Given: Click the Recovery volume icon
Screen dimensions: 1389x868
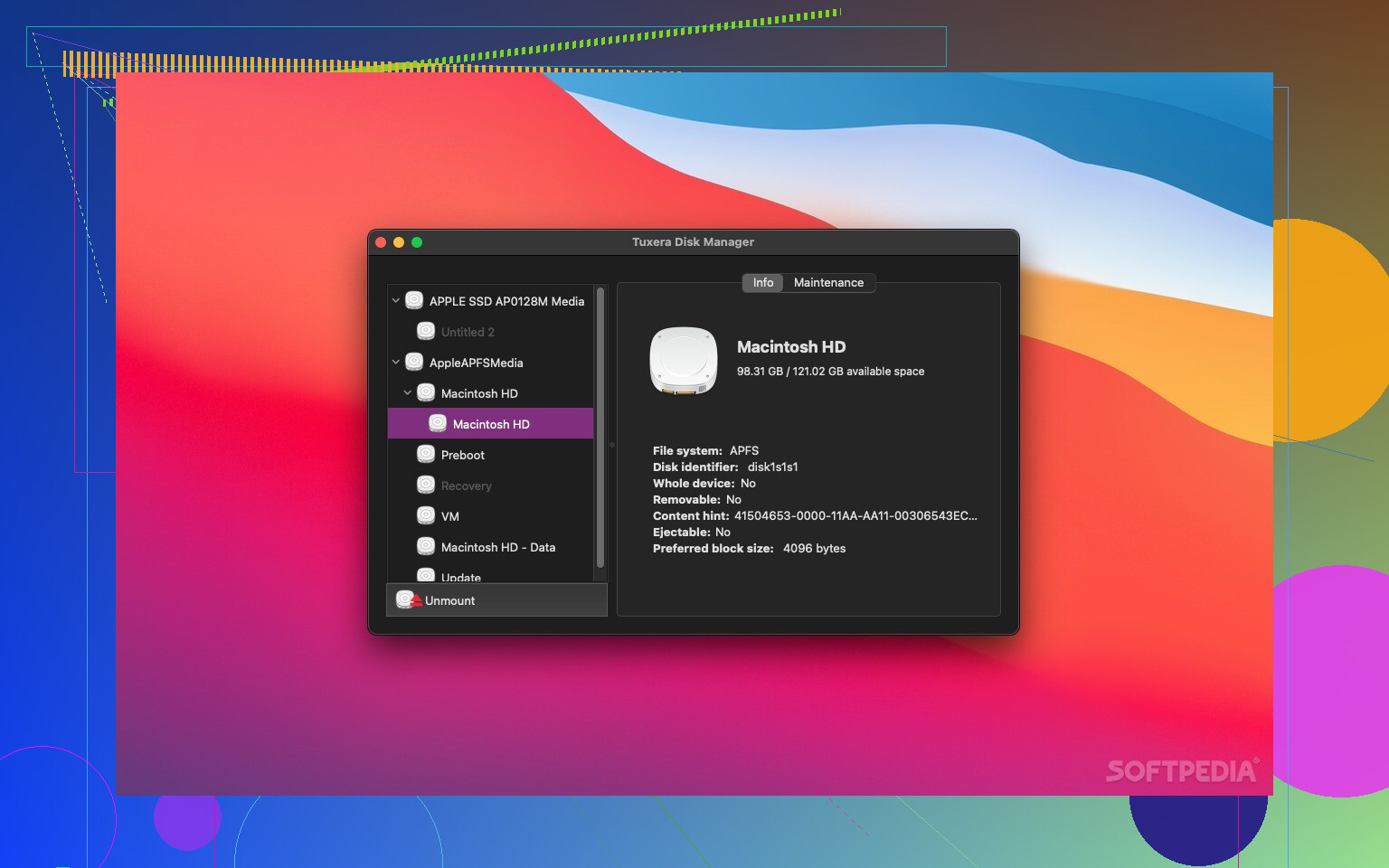Looking at the screenshot, I should [x=426, y=485].
